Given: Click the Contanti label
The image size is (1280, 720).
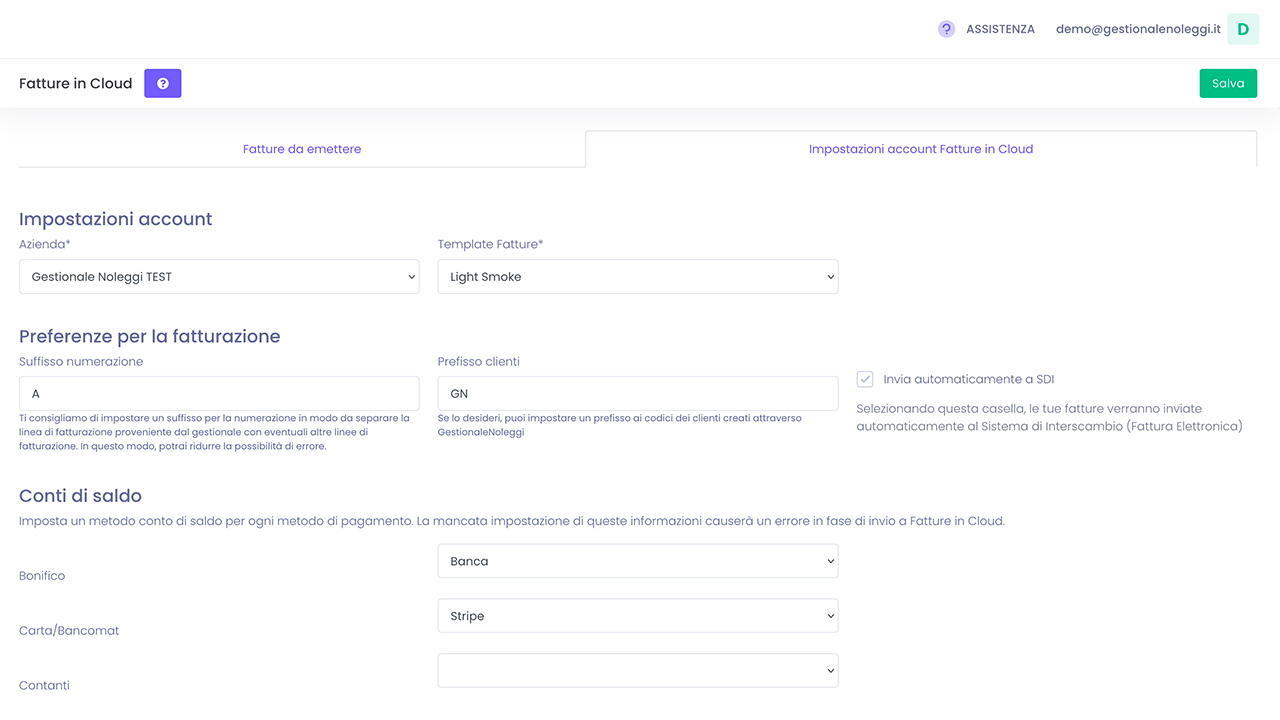Looking at the screenshot, I should [x=44, y=686].
